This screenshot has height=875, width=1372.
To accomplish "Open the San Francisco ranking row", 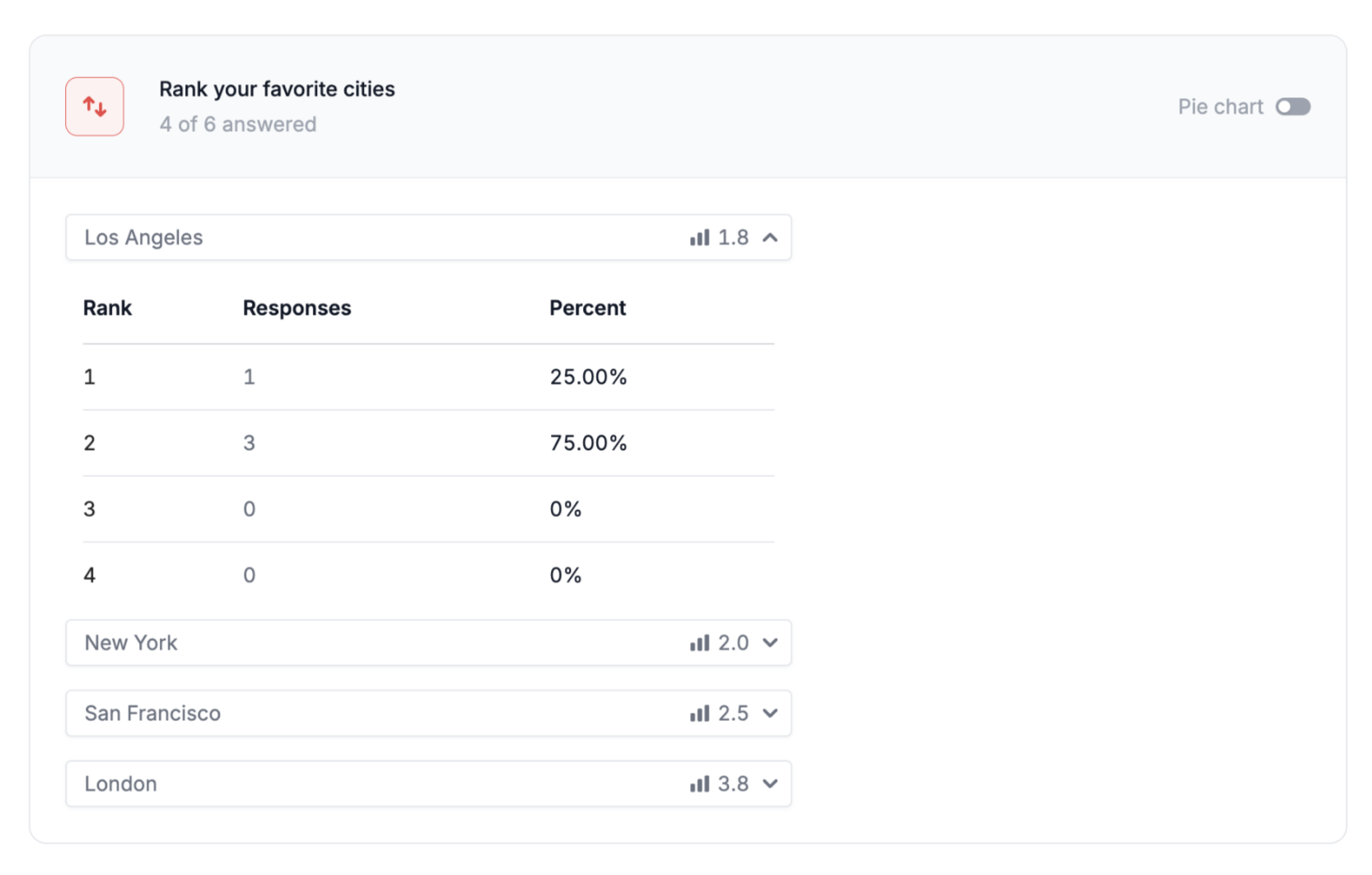I will pyautogui.click(x=153, y=714).
